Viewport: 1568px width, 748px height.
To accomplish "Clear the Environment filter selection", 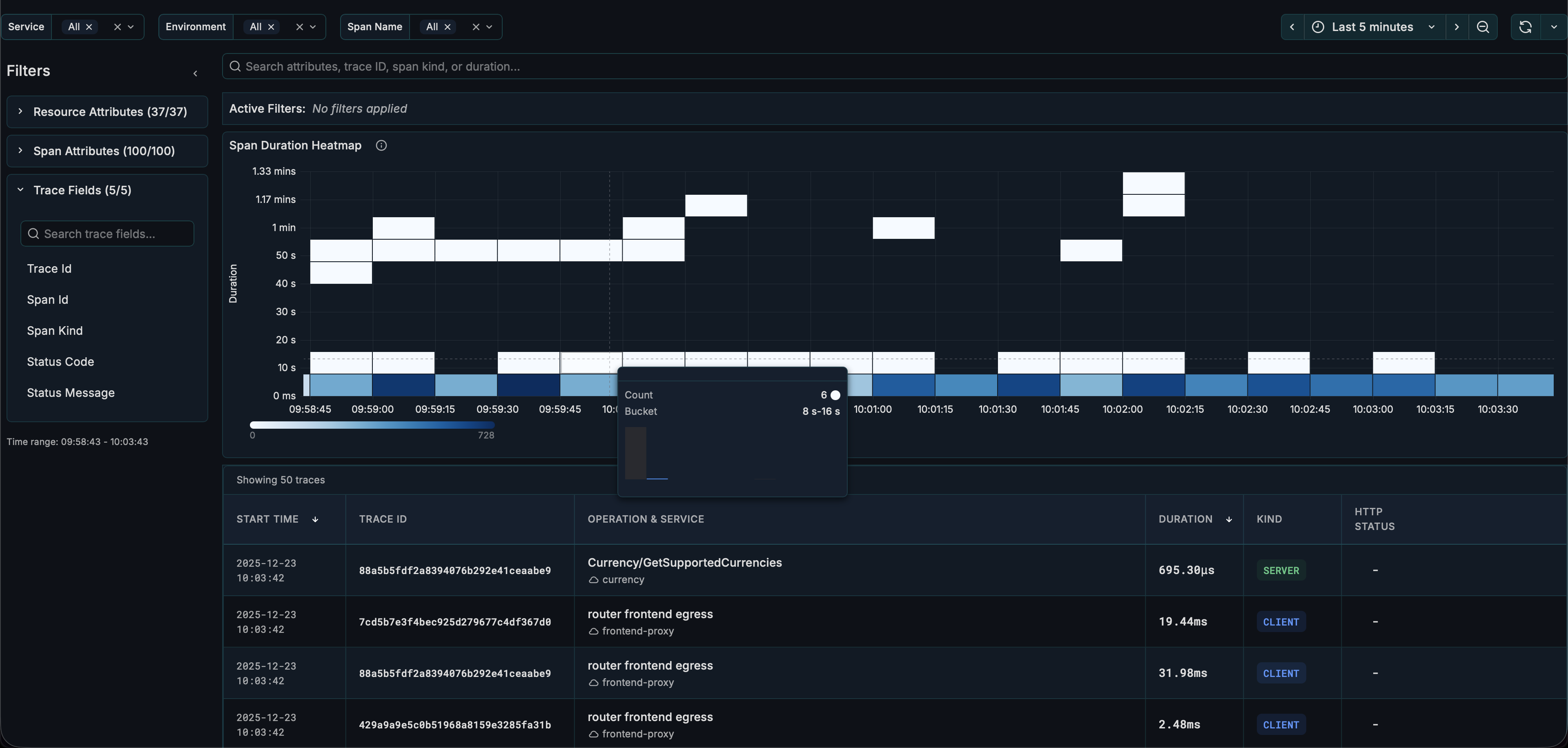I will point(300,27).
